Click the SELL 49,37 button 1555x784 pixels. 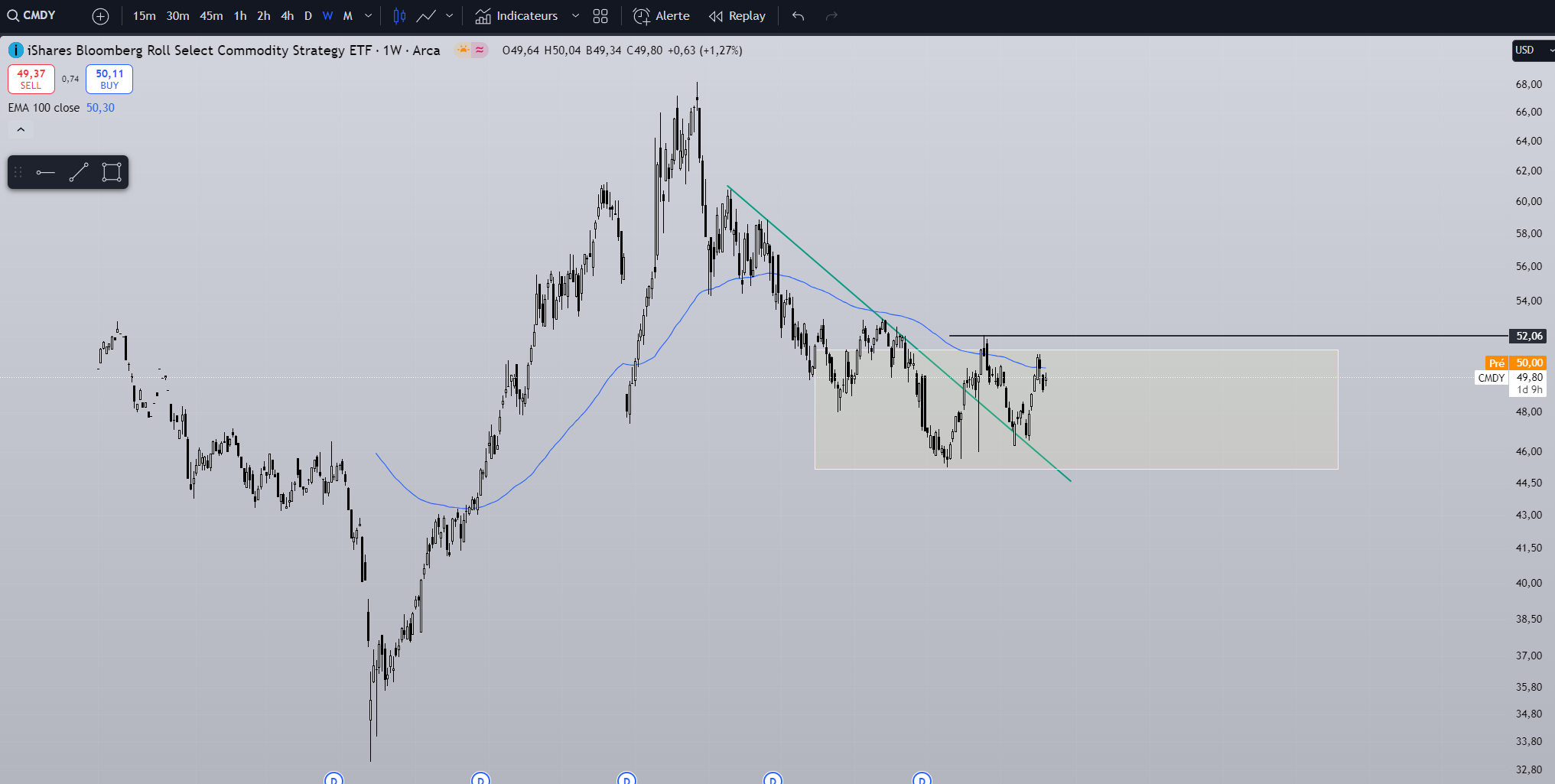(x=31, y=79)
